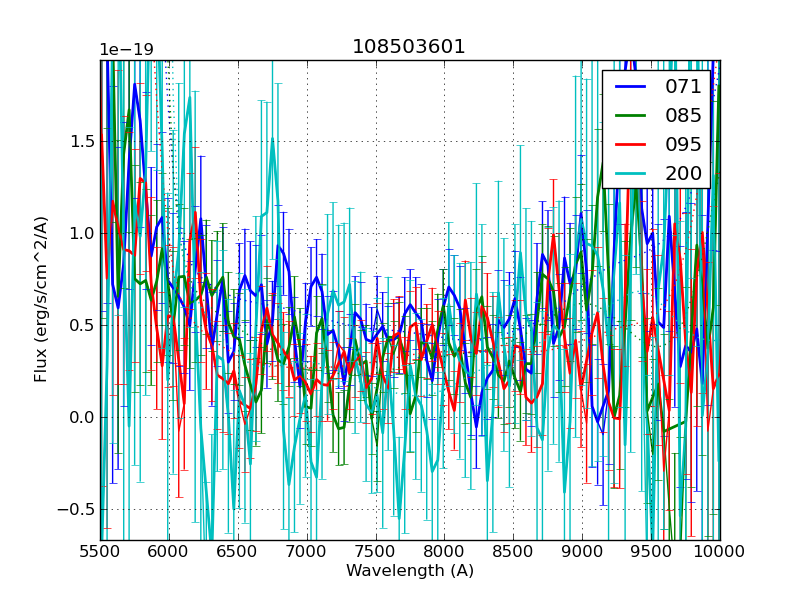
Task: Click the plot title 108503601
Action: (409, 47)
